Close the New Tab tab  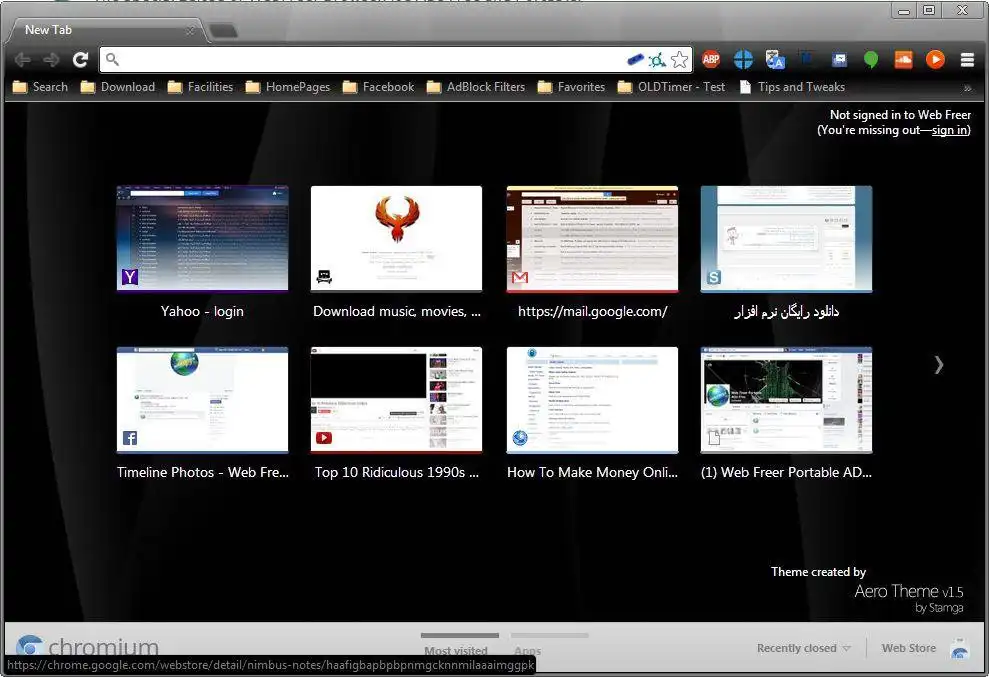pos(190,30)
